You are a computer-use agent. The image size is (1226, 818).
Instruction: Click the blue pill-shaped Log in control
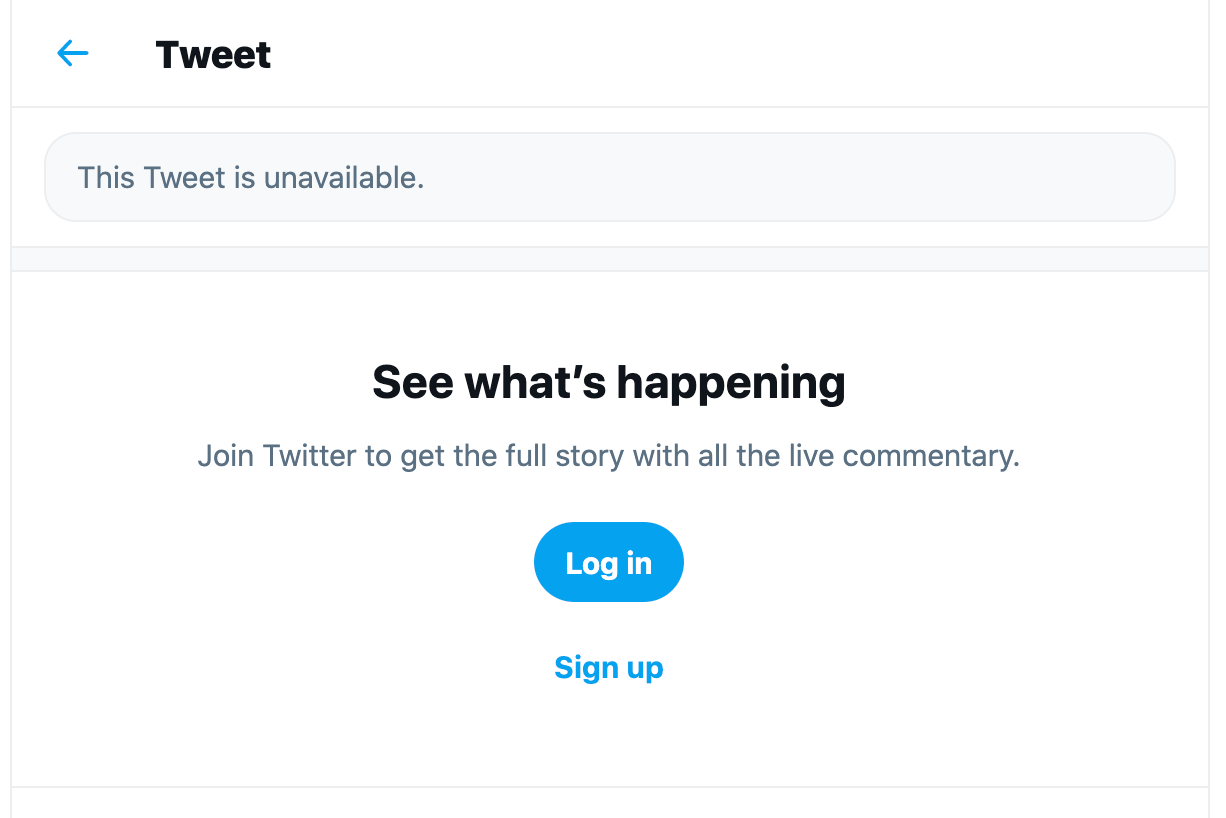pos(608,562)
